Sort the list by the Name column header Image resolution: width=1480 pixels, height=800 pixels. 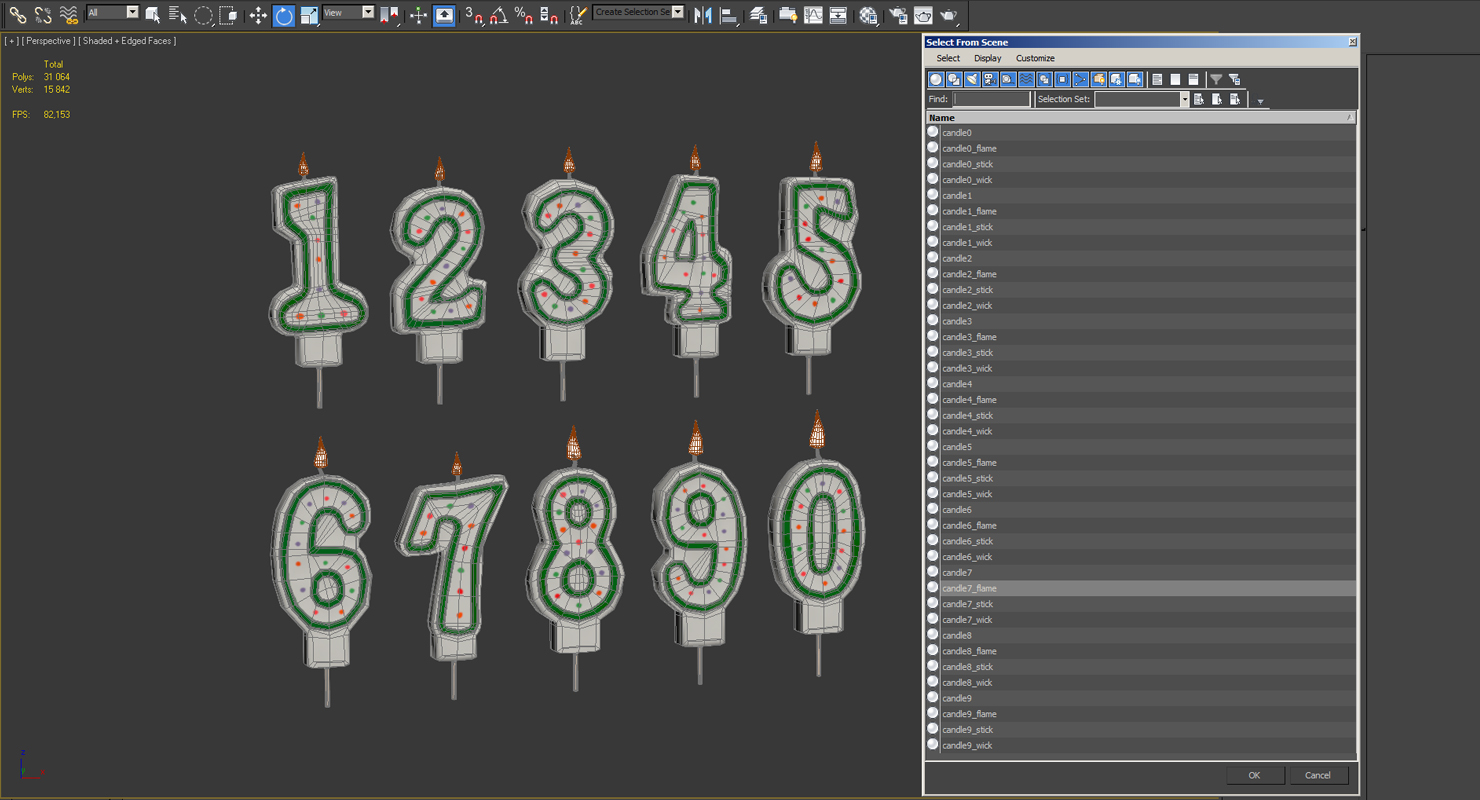pos(1141,118)
